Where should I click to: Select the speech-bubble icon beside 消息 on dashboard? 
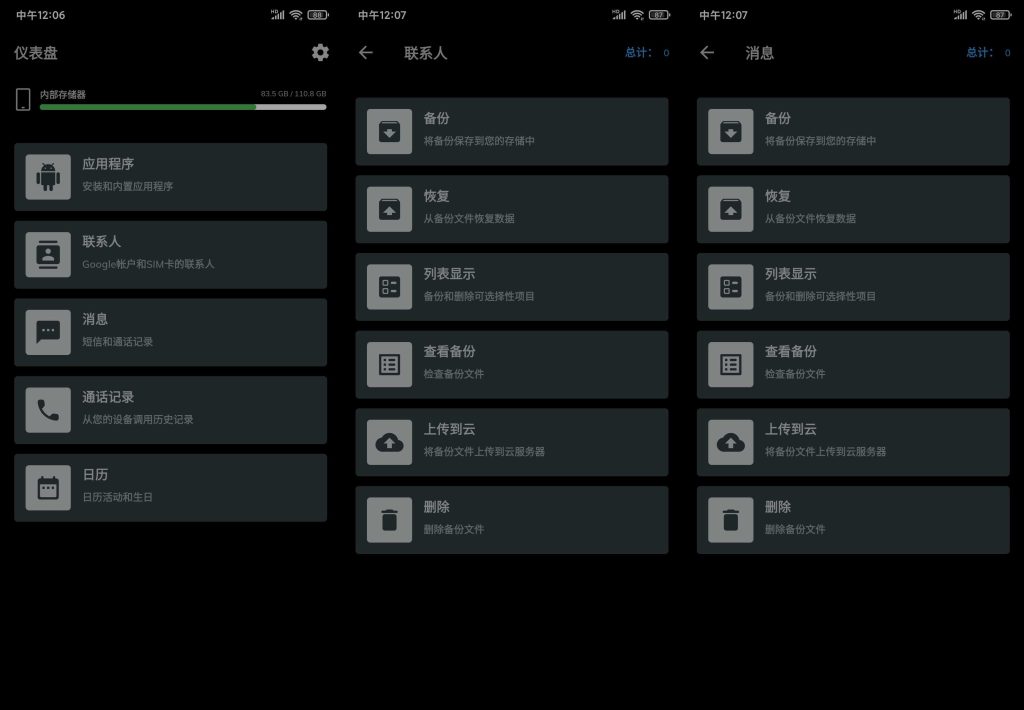(48, 332)
